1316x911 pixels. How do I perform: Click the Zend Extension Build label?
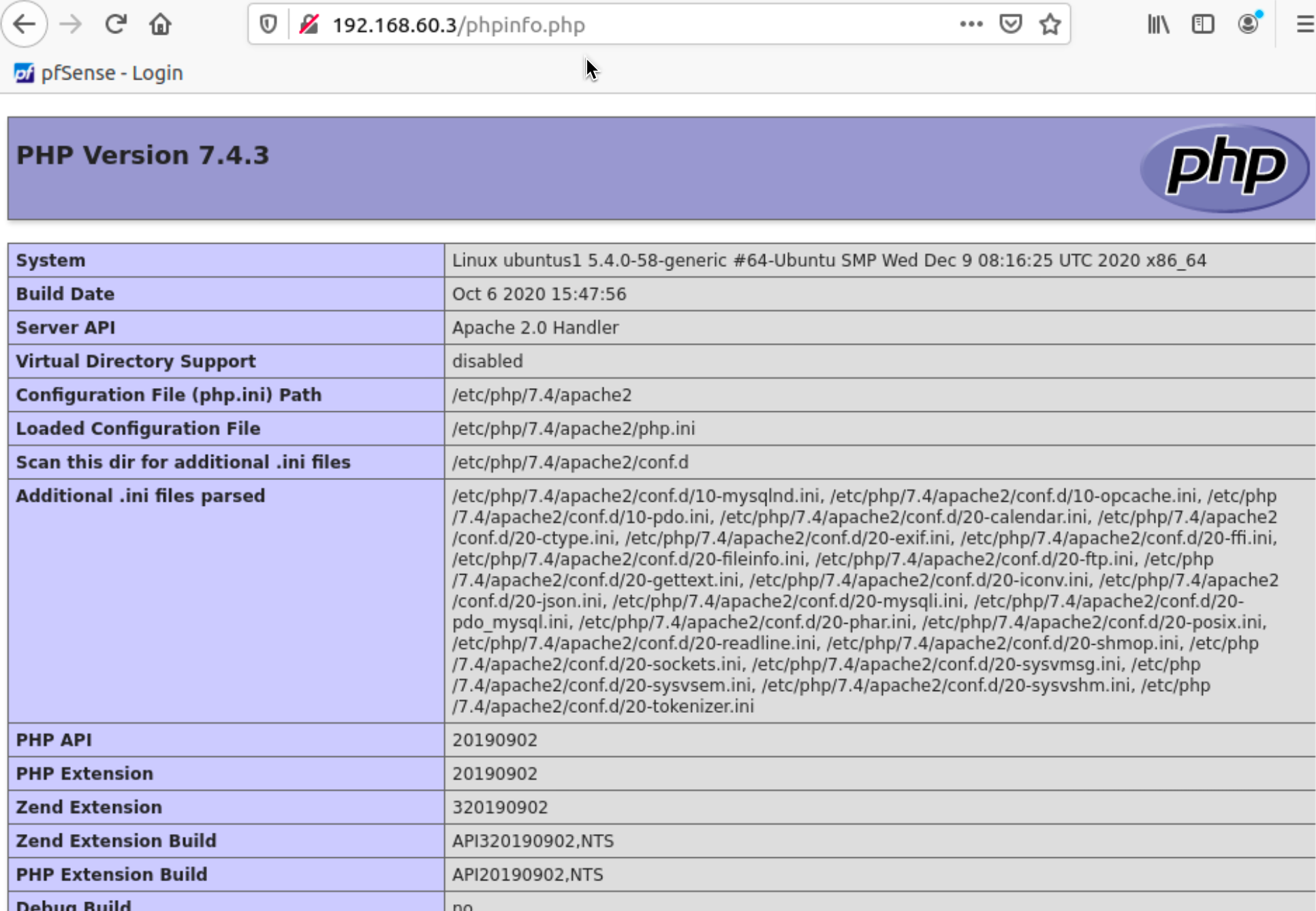(x=116, y=841)
